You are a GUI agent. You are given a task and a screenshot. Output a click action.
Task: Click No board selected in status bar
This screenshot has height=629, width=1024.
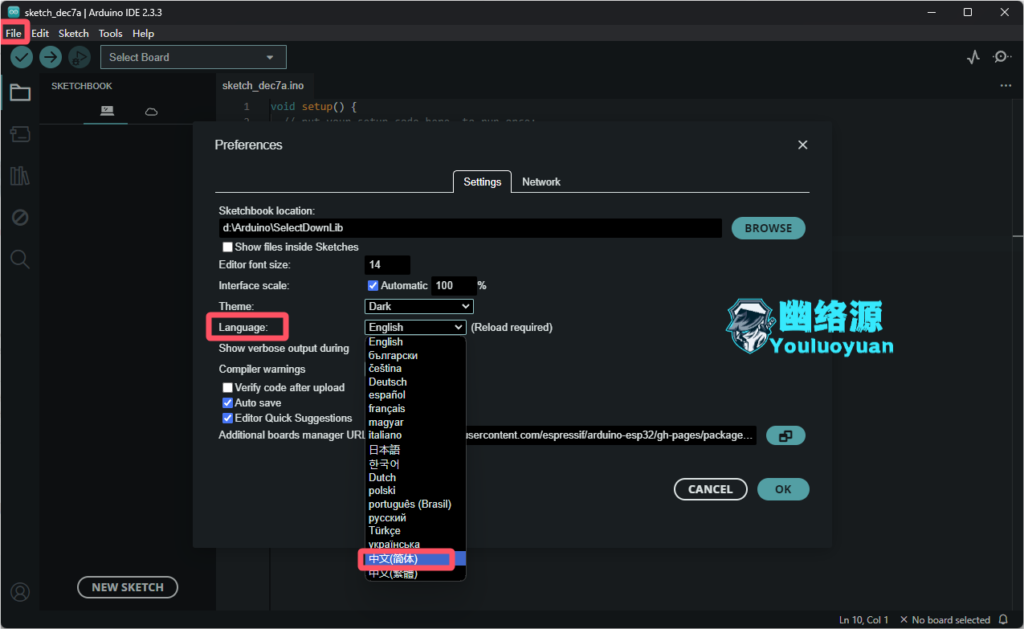point(944,620)
